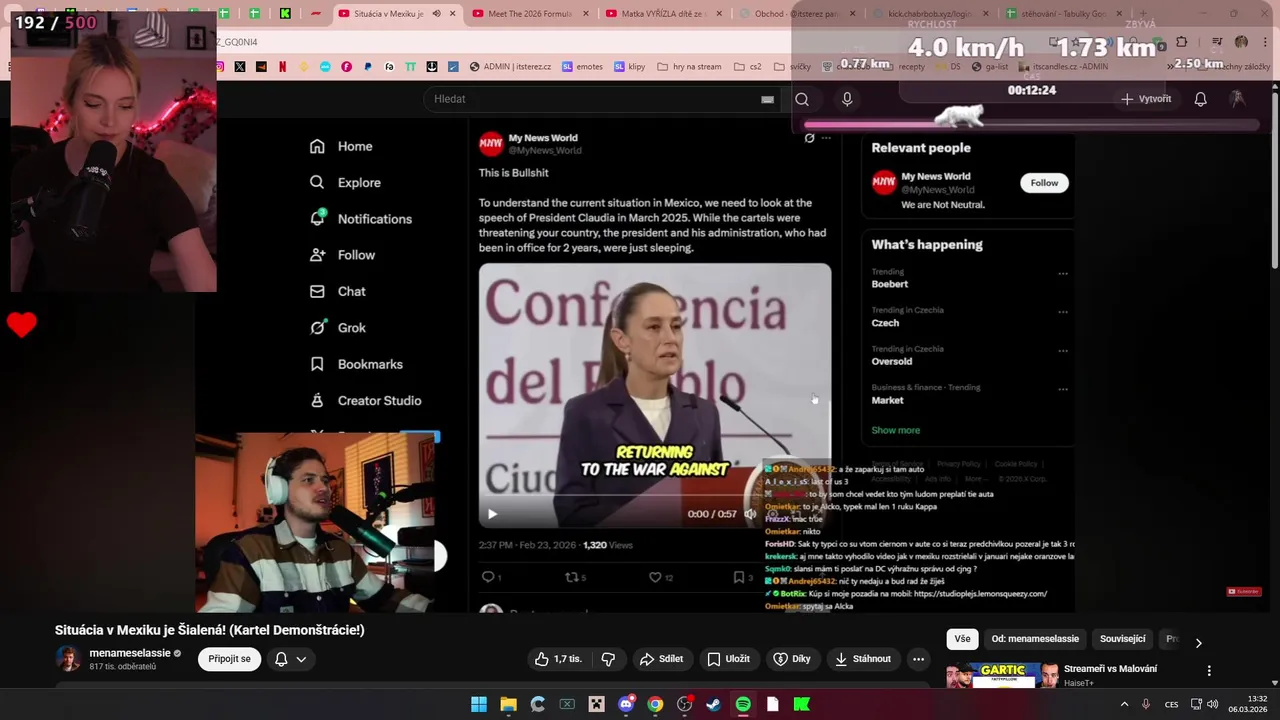Open ADMIN | itsterez.cz bookmark

(510, 67)
